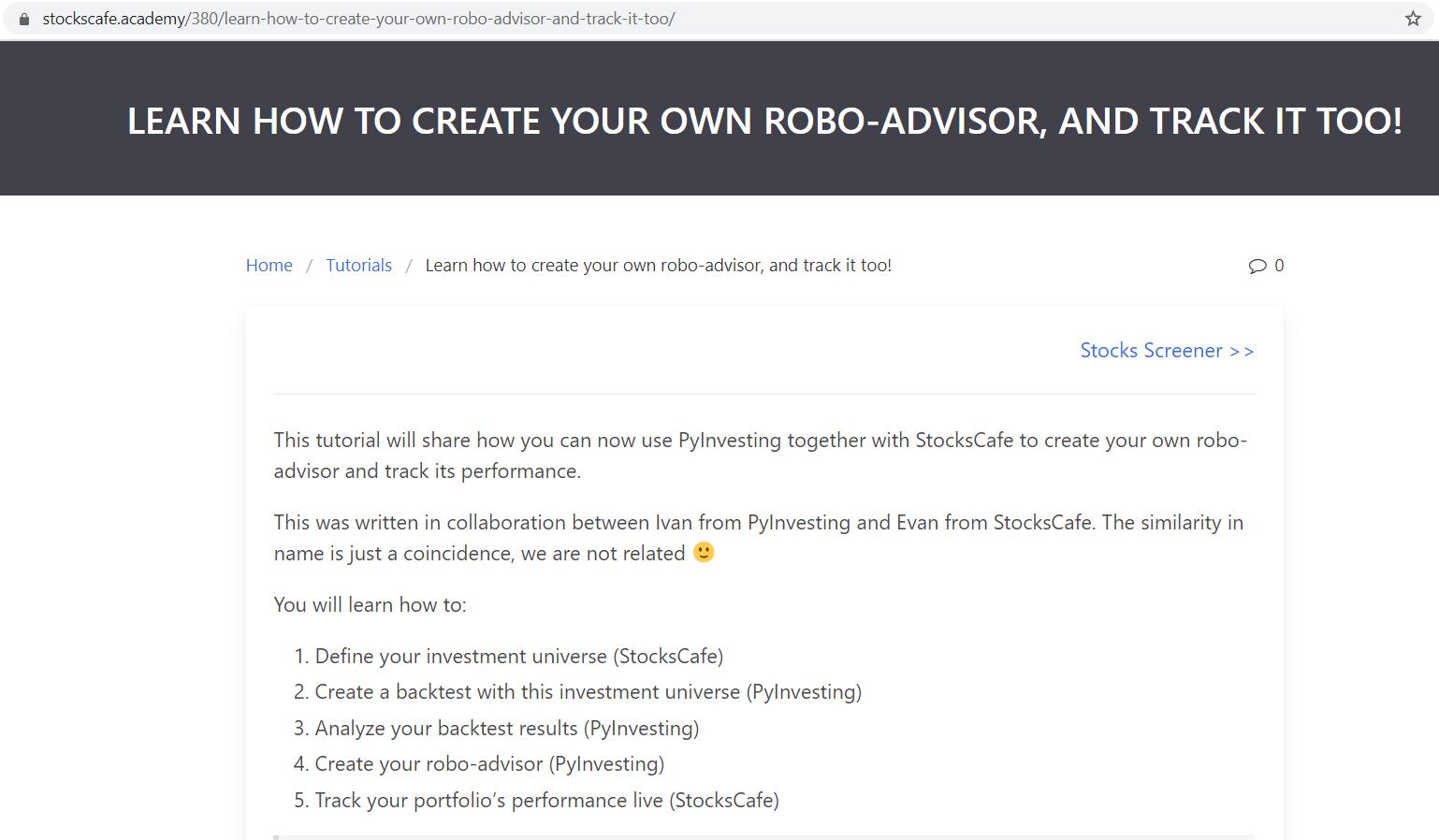Go to Stocks Screener next article
The width and height of the screenshot is (1439, 840).
[x=1167, y=350]
